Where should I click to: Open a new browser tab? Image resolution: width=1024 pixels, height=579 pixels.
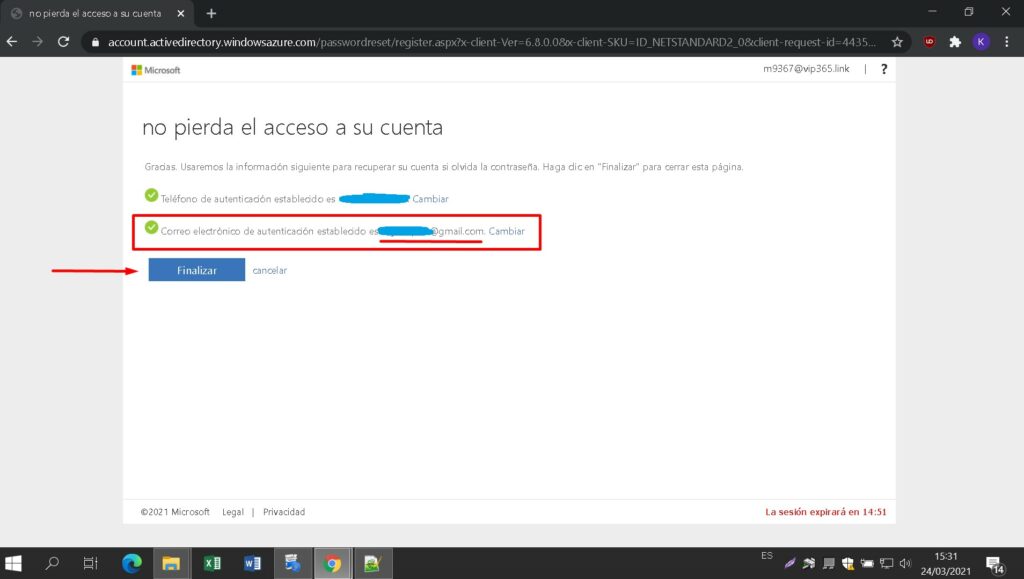coord(211,13)
